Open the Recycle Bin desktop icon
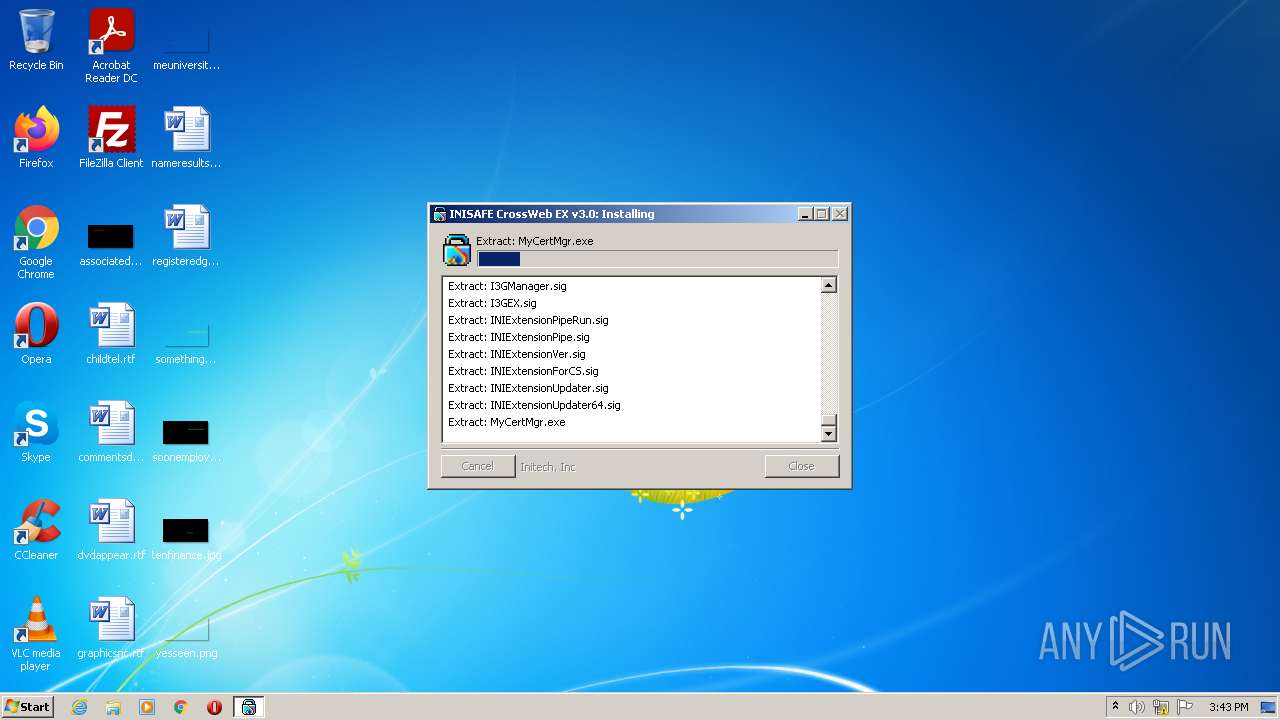The image size is (1280, 720). tap(36, 42)
